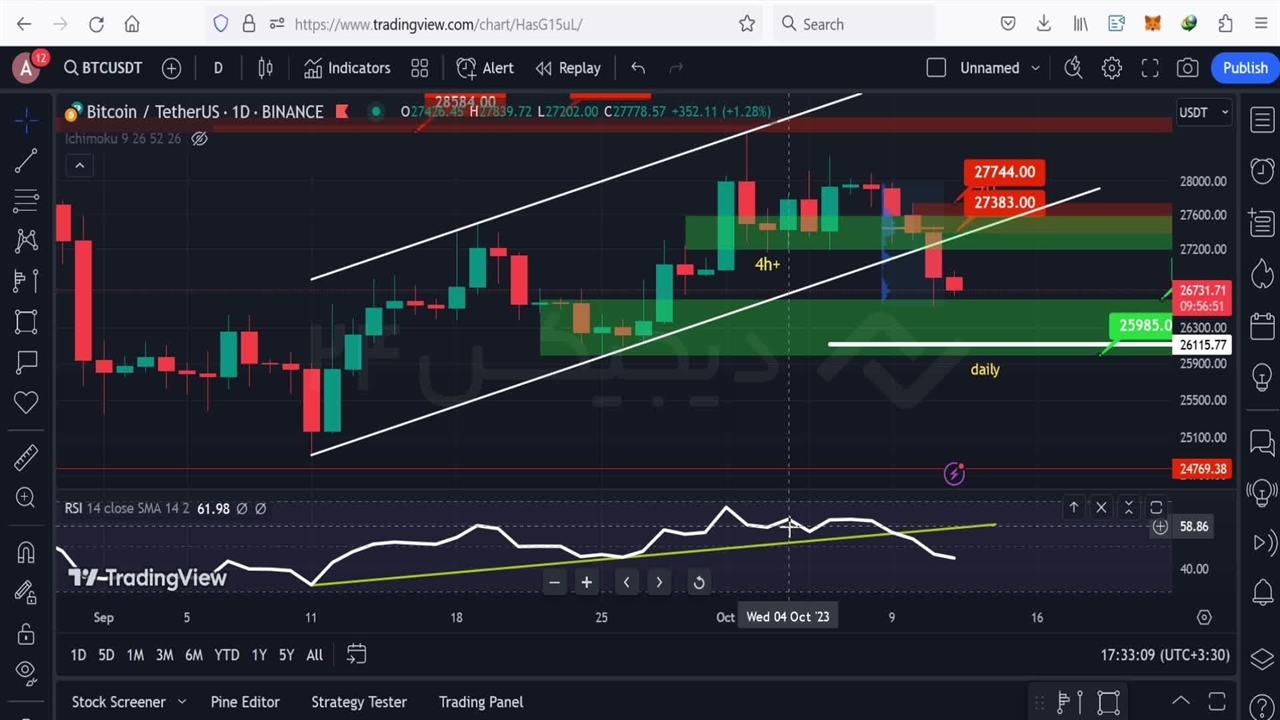This screenshot has height=720, width=1280.
Task: Open the ruler measure tool
Action: coord(26,457)
